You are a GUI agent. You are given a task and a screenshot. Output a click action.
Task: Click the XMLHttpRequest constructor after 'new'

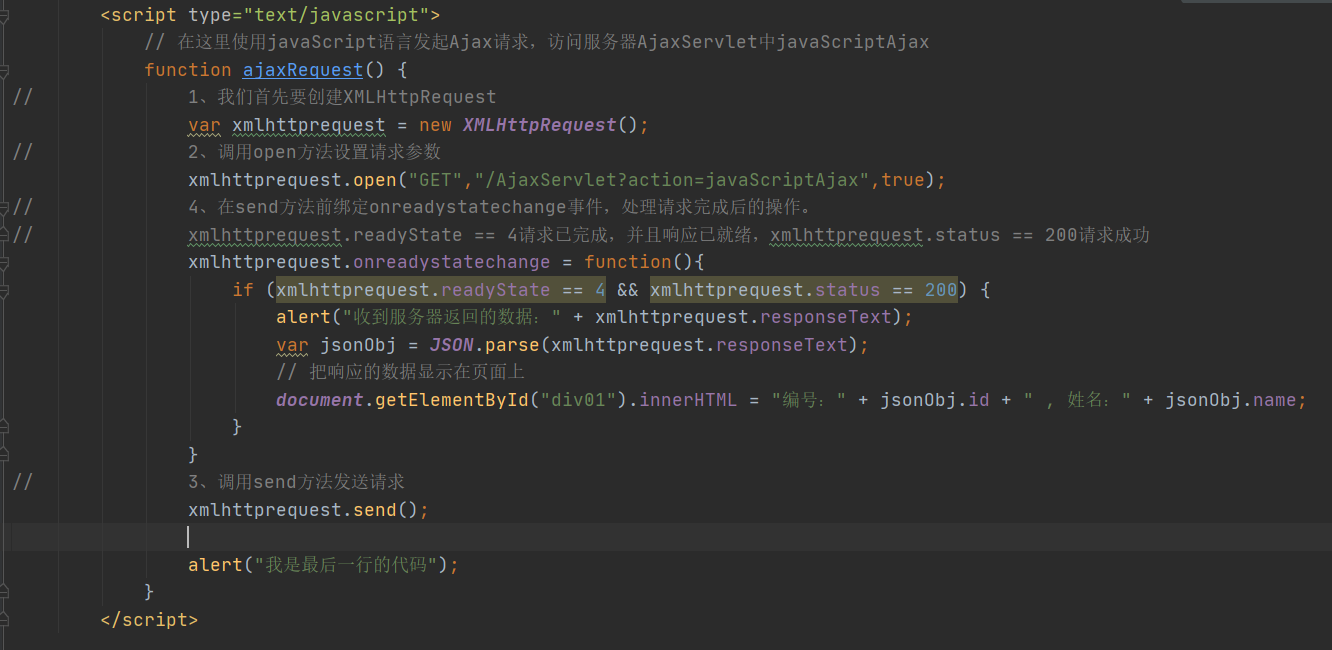pyautogui.click(x=539, y=125)
